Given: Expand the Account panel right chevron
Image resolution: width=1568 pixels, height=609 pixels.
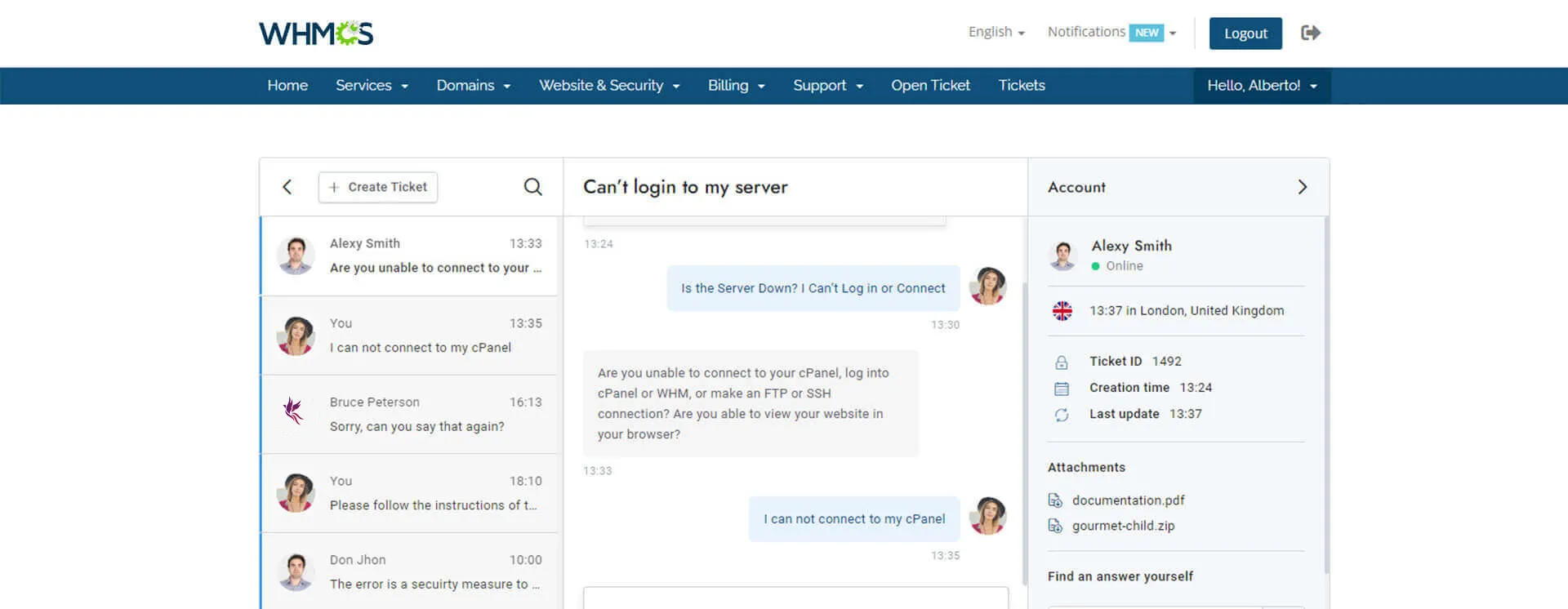Looking at the screenshot, I should (1303, 187).
